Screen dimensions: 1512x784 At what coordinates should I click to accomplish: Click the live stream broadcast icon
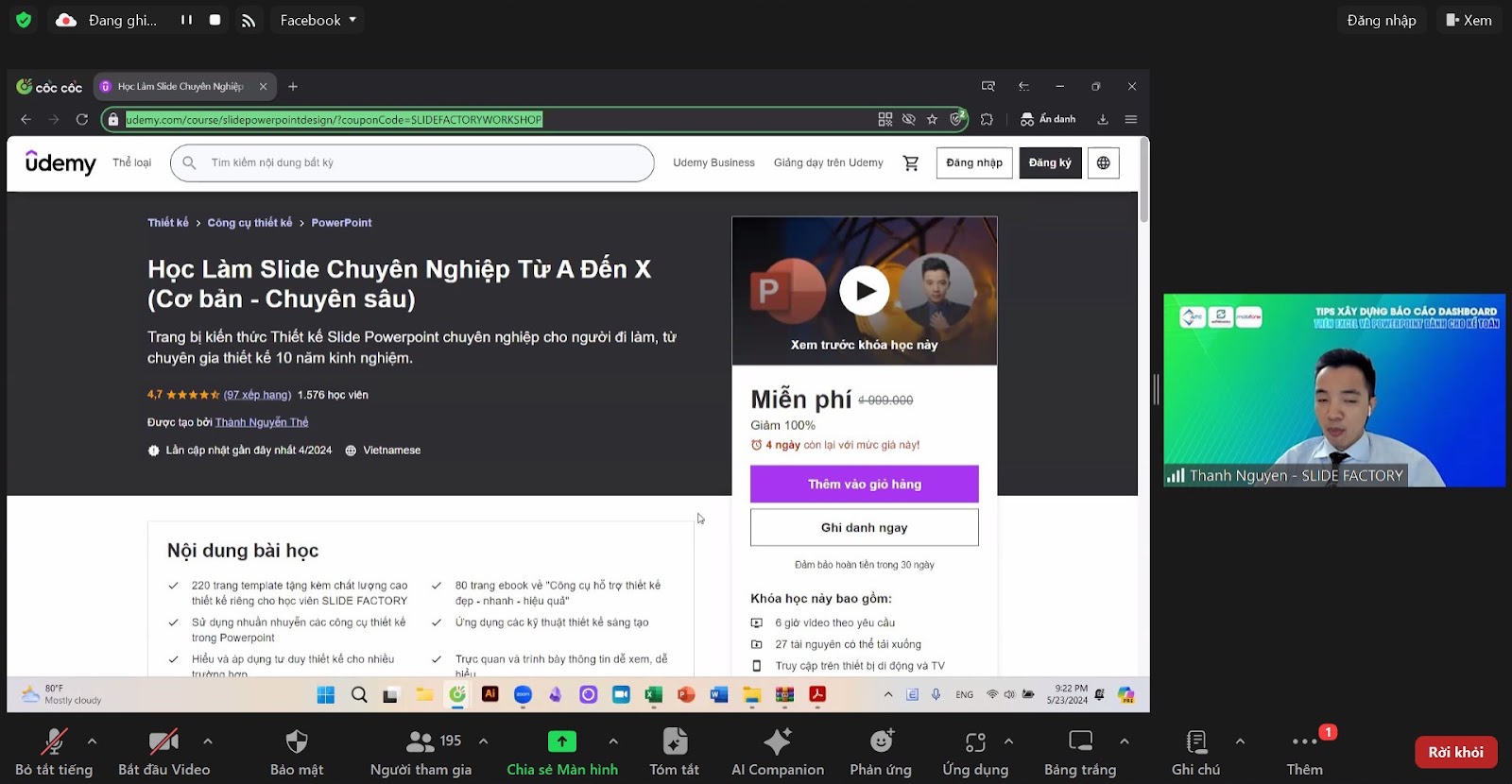coord(249,20)
